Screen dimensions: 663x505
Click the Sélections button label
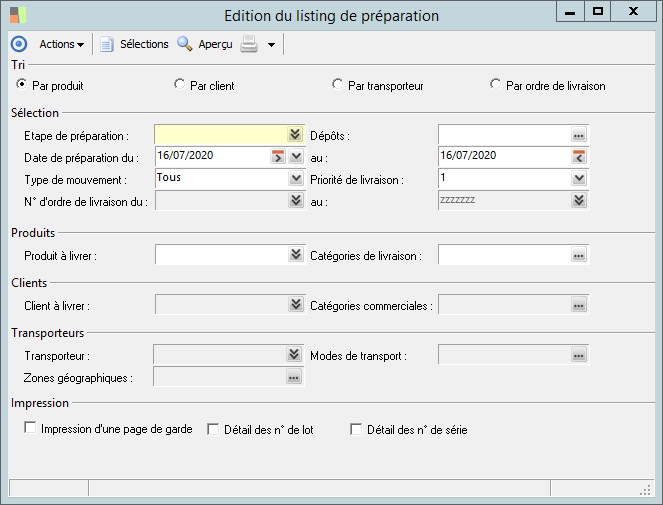pos(144,44)
